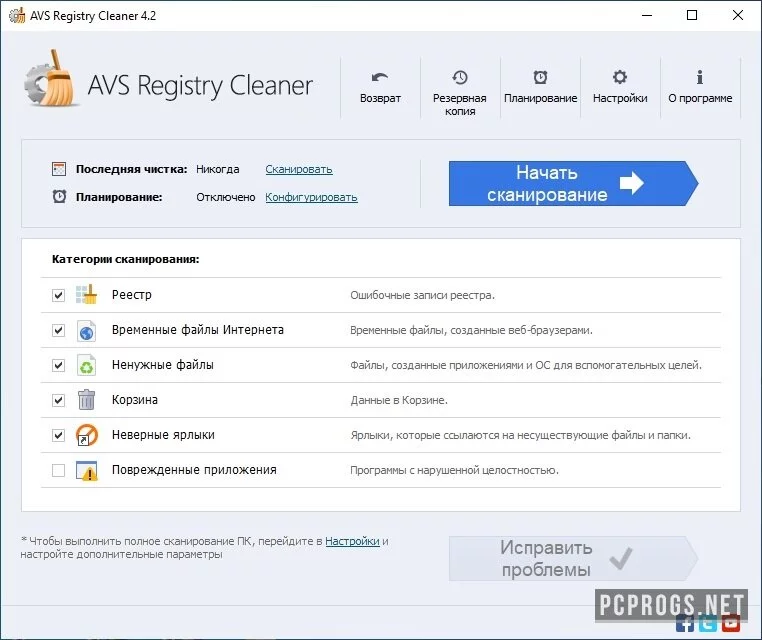Open the Планирование toolbar label
Screen dimensions: 762x640
540,98
